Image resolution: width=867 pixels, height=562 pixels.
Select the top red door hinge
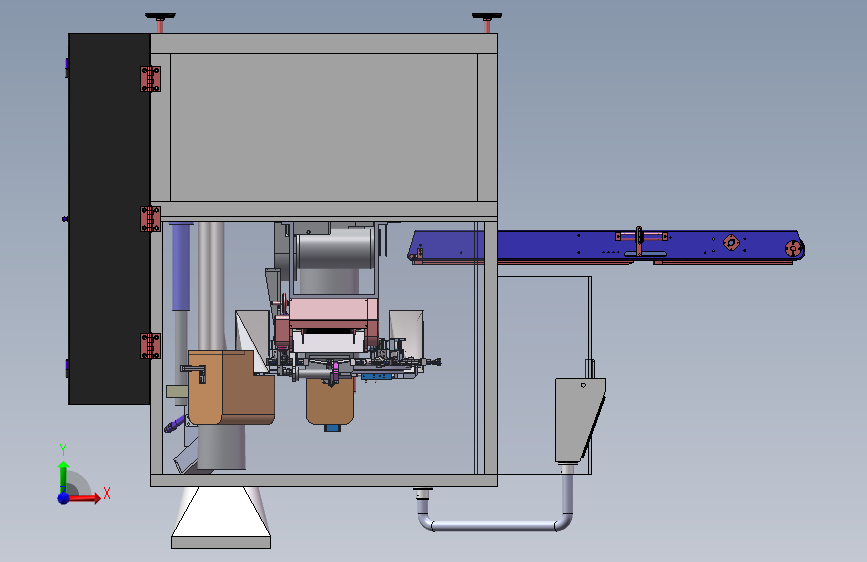tap(150, 79)
